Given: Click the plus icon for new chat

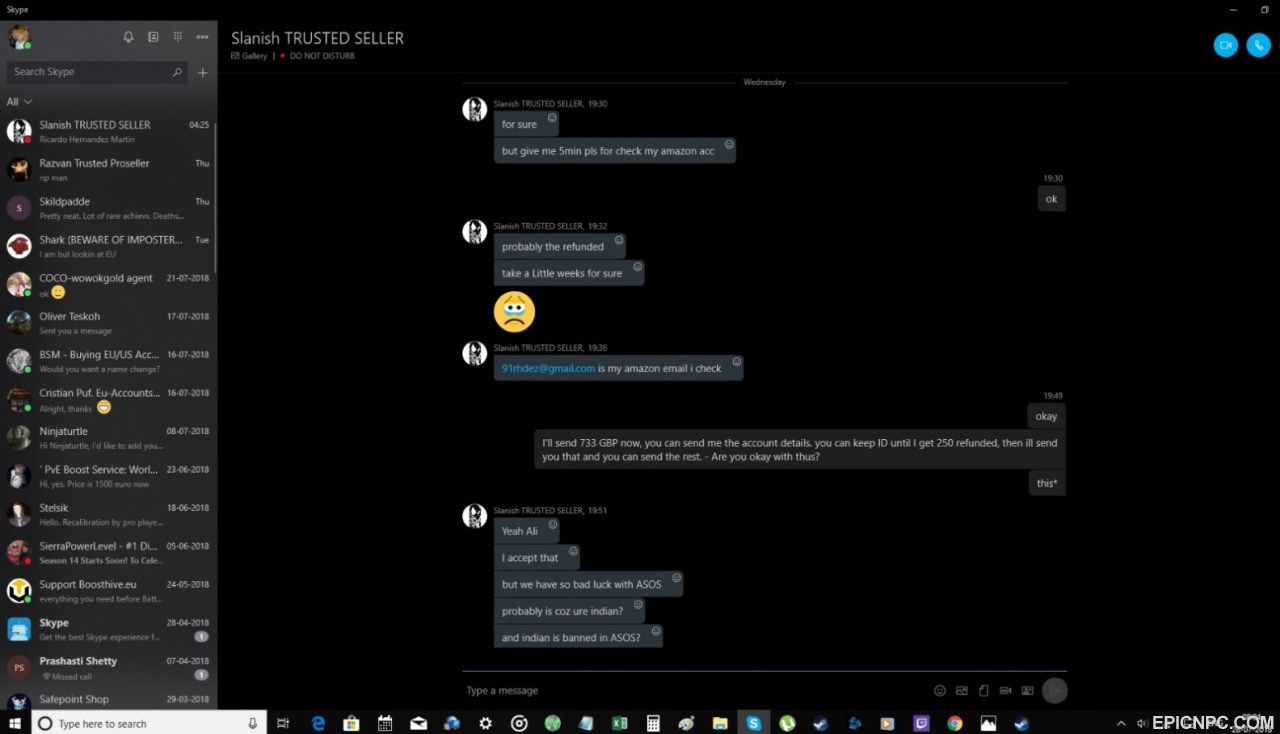Looking at the screenshot, I should point(203,72).
